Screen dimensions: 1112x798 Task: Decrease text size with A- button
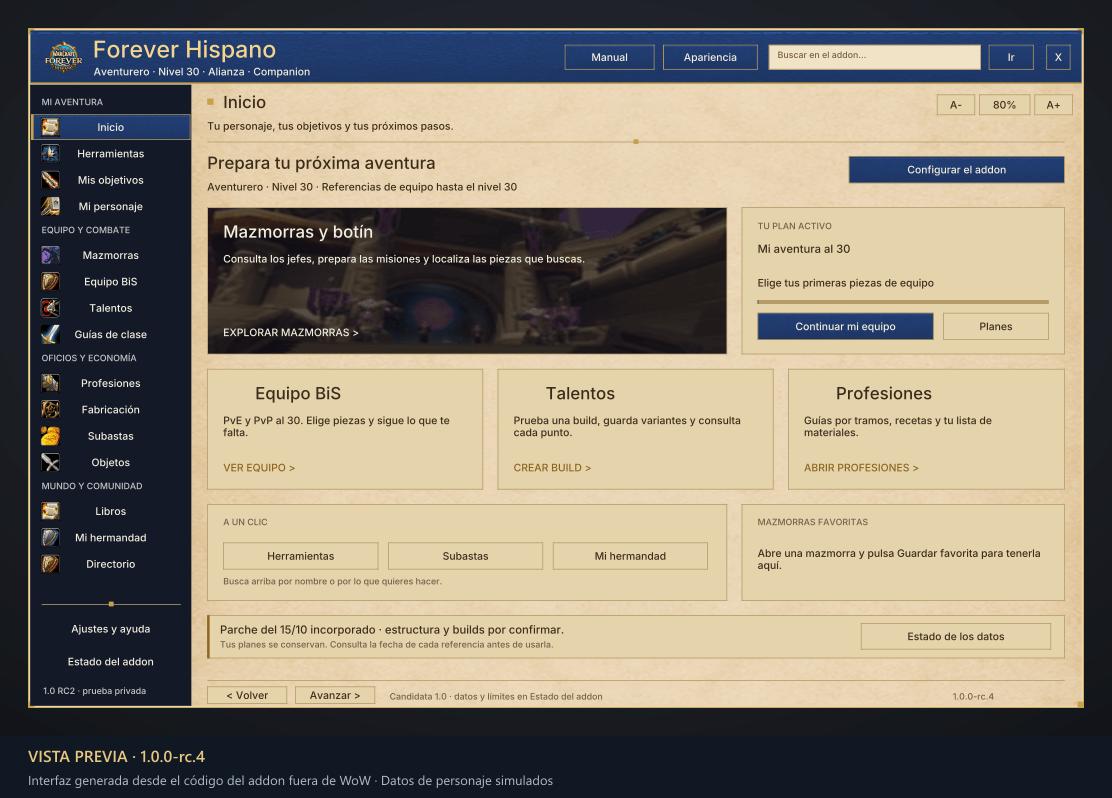956,105
